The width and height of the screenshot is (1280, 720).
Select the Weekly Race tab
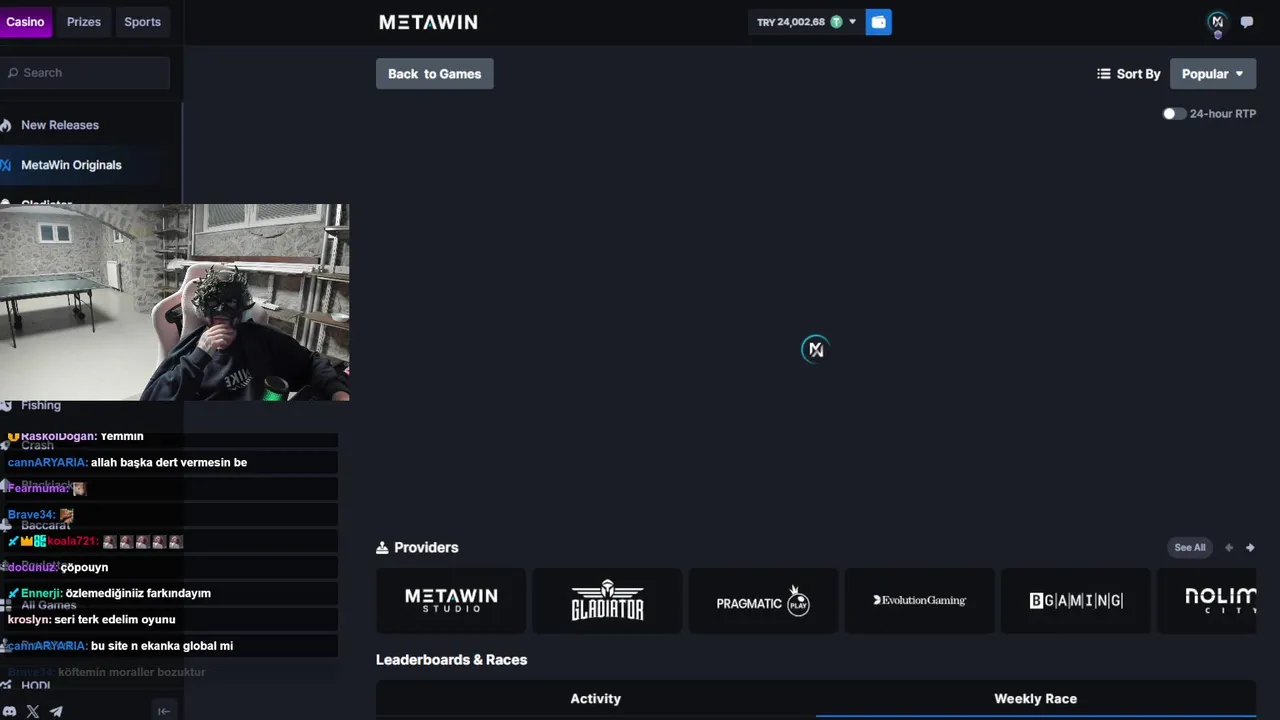click(1036, 699)
